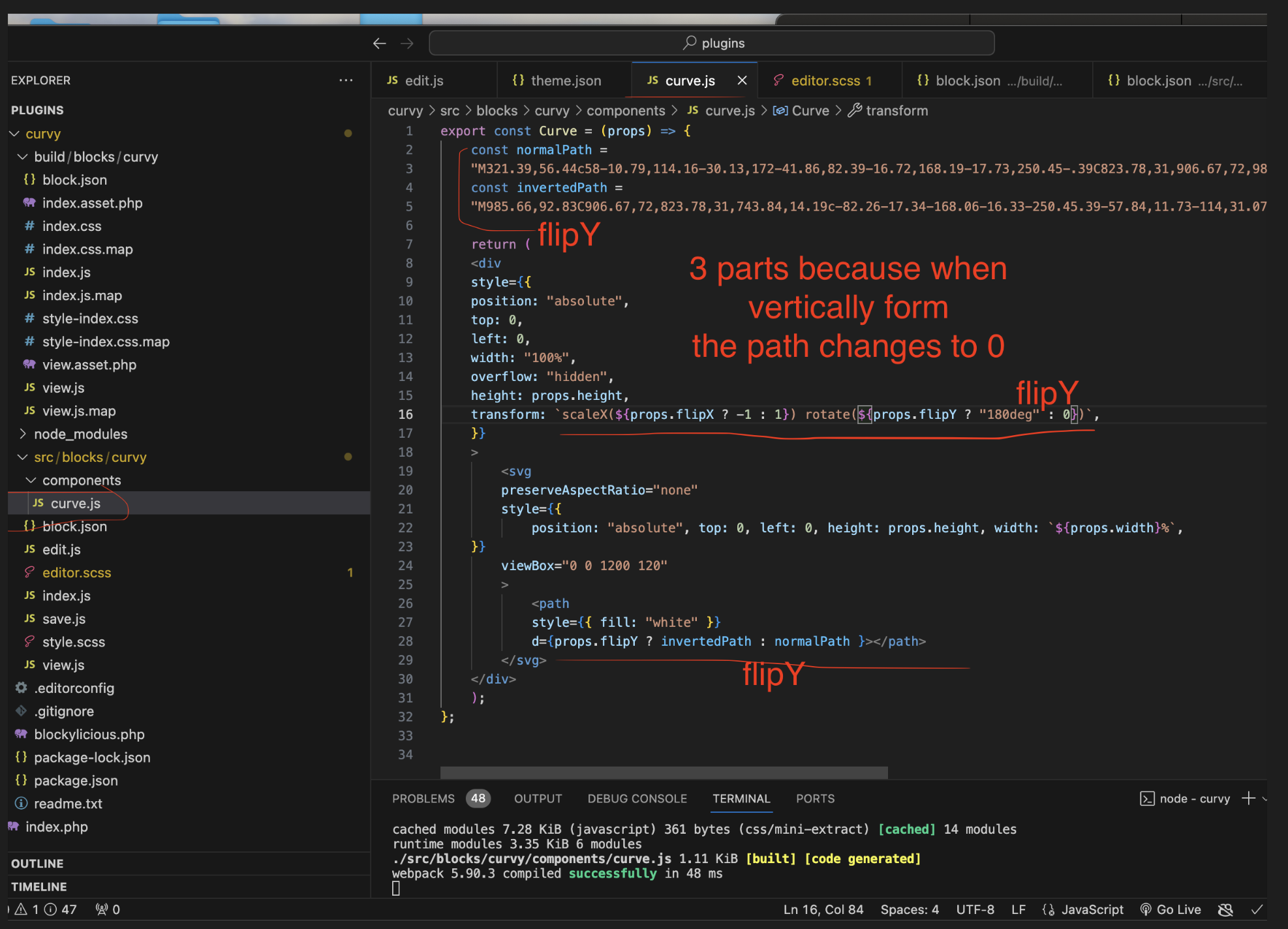Viewport: 1288px width, 929px height.
Task: Collapse the PLUGINS section header
Action: 37,110
